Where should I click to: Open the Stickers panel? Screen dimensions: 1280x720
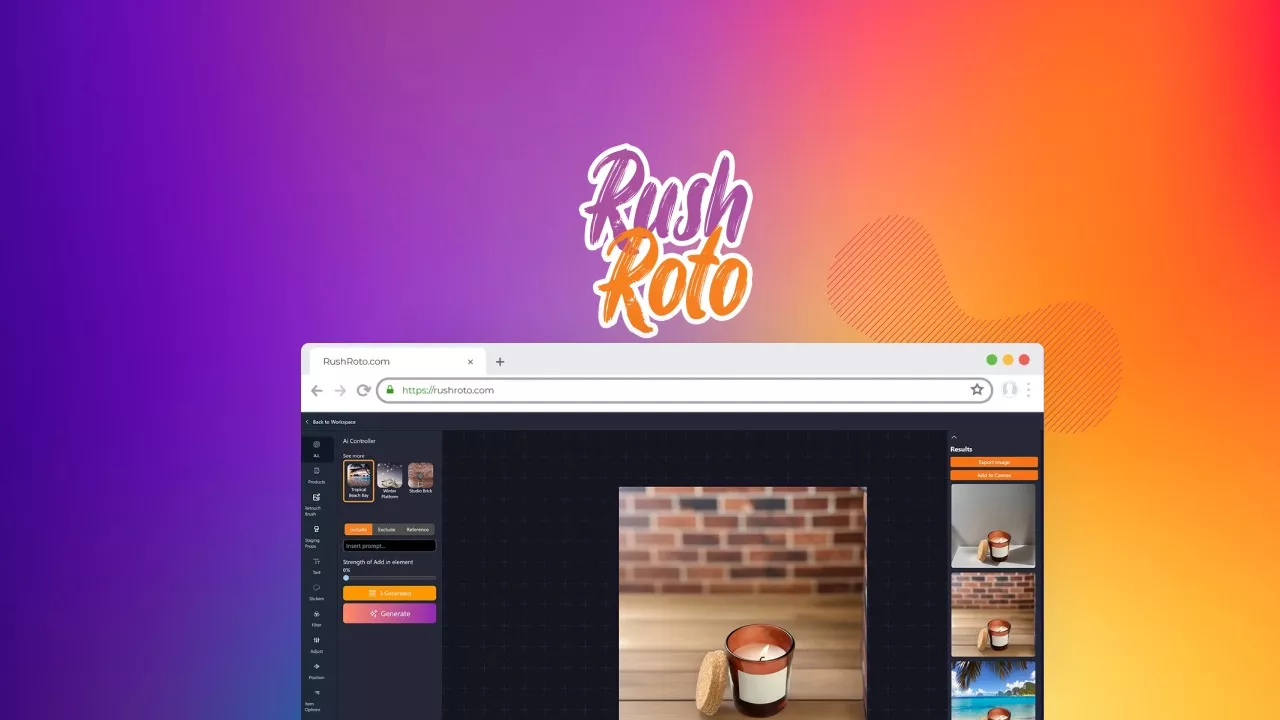tap(316, 591)
